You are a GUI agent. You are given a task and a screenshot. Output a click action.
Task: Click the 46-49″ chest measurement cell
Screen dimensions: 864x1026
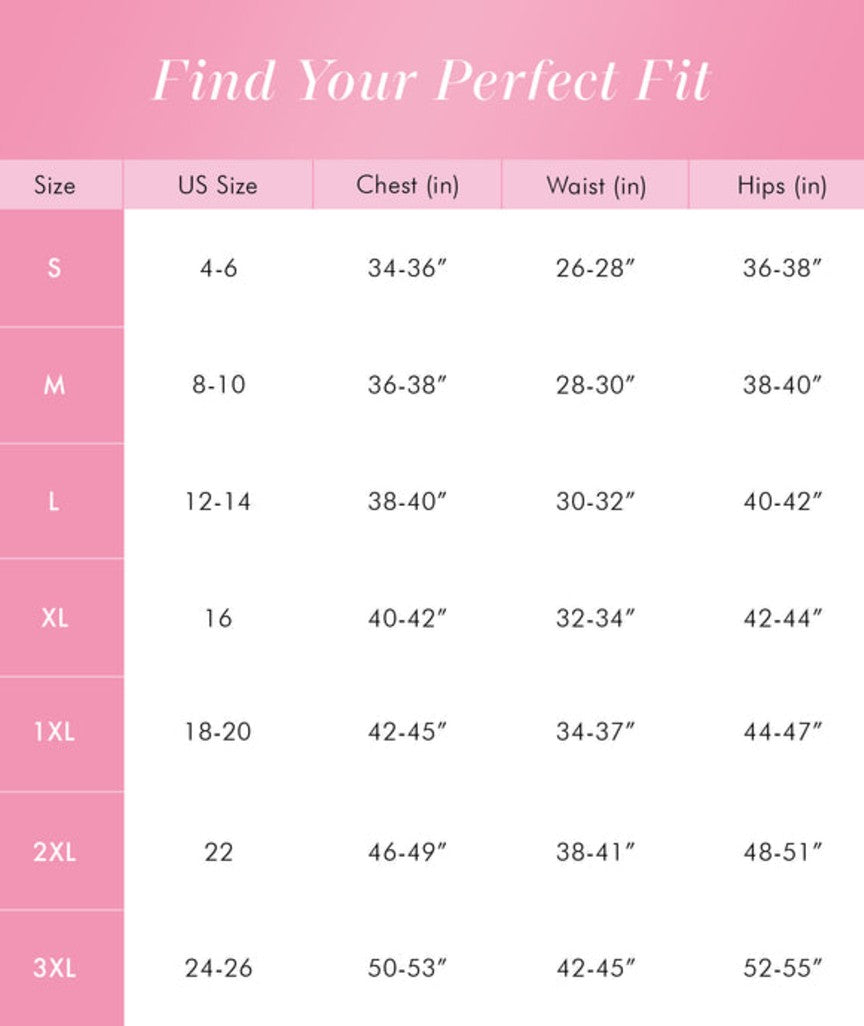pyautogui.click(x=407, y=852)
